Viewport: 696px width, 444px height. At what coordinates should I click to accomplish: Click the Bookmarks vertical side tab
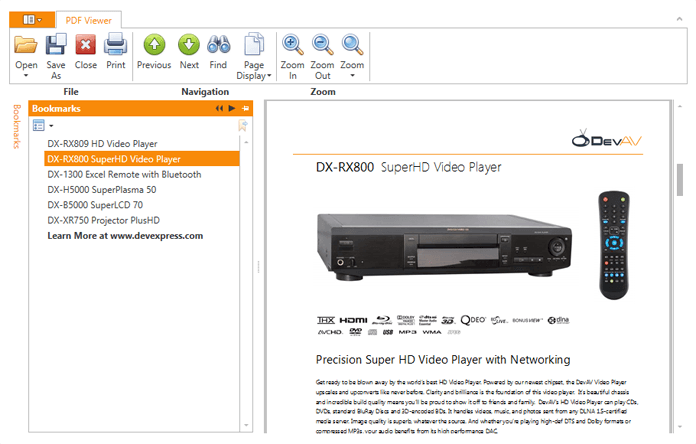[17, 127]
